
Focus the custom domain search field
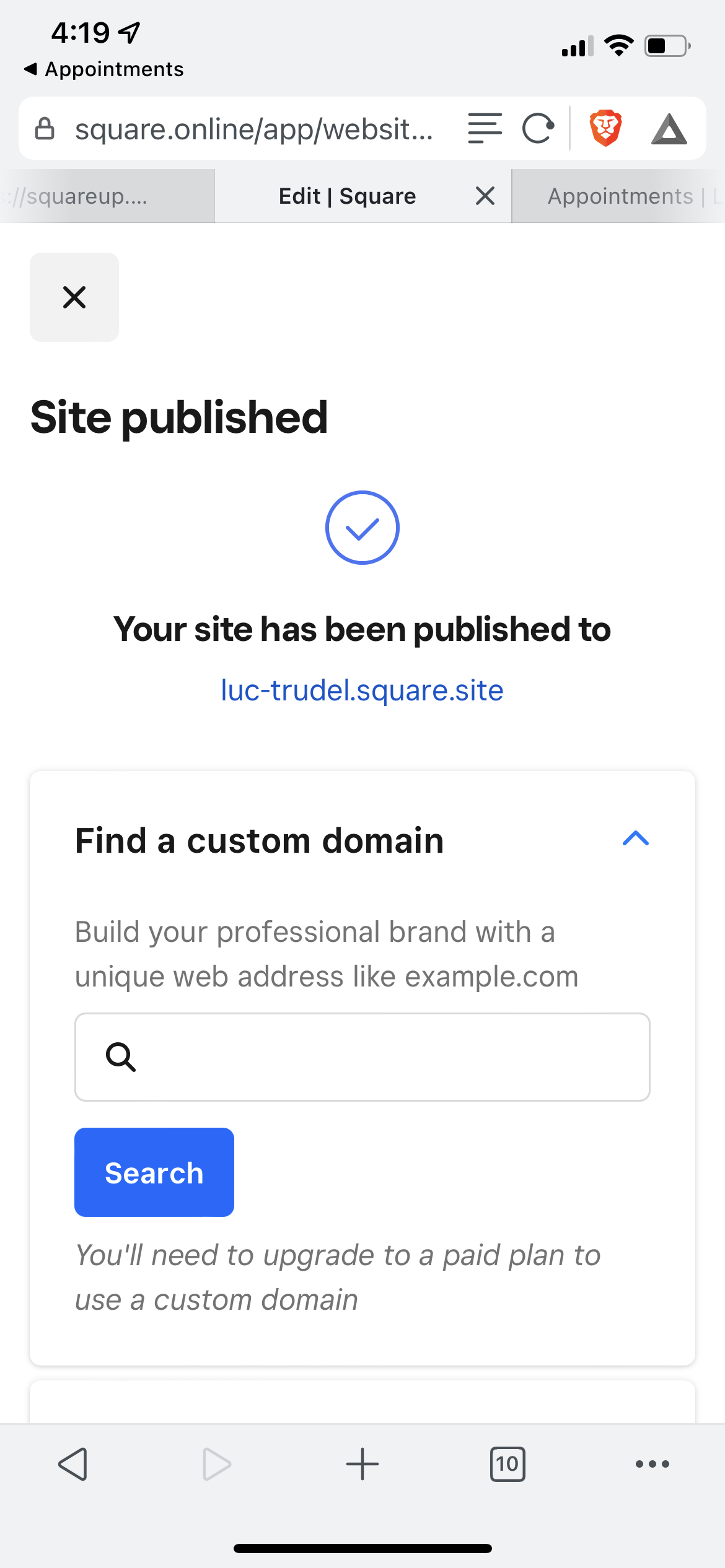(x=362, y=1057)
